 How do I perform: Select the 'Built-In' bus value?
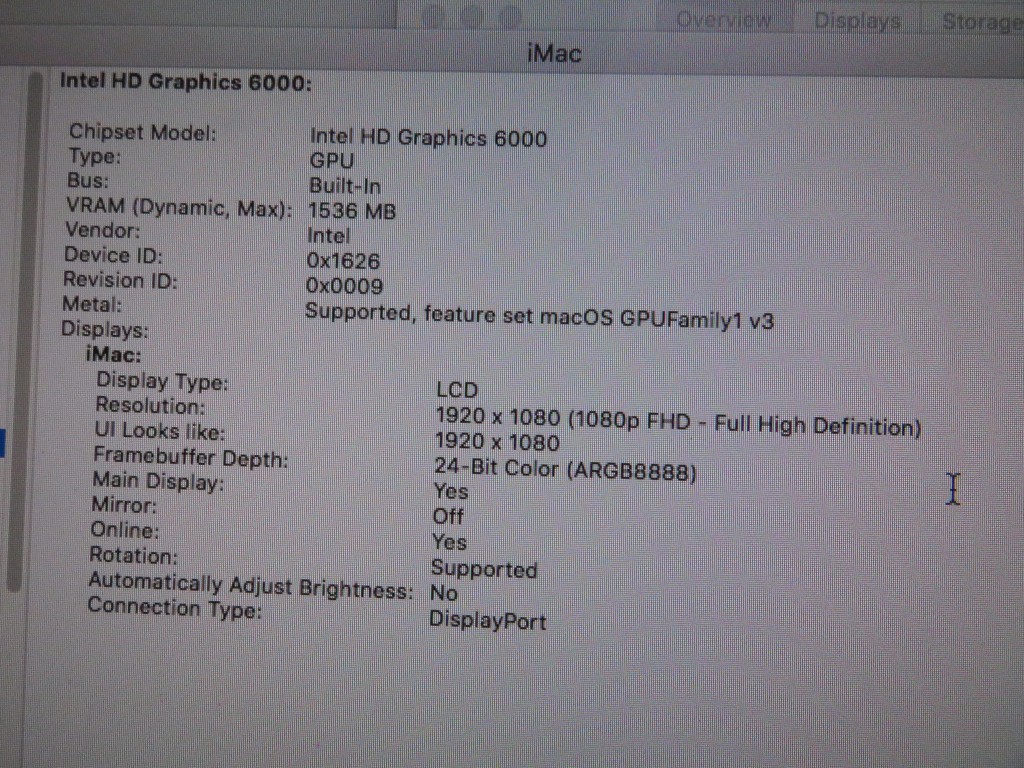coord(344,186)
